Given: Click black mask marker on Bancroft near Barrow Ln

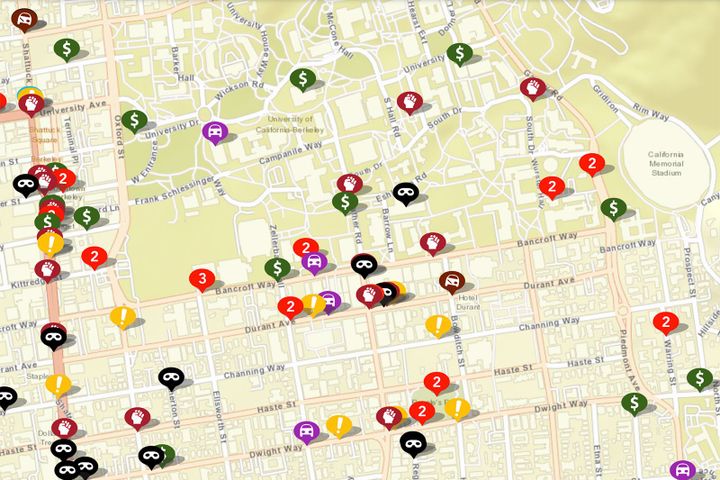Looking at the screenshot, I should (x=365, y=266).
